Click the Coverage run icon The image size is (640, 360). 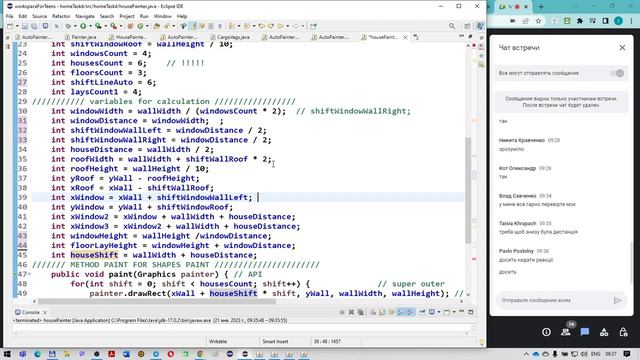tap(98, 26)
